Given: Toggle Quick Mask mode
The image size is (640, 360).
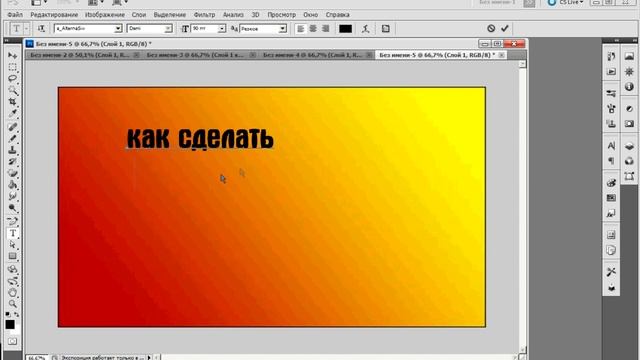Looking at the screenshot, I should pos(13,341).
